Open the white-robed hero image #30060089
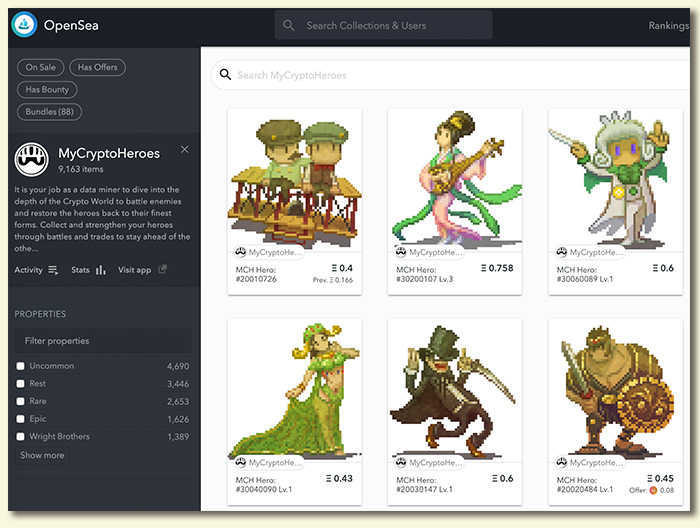This screenshot has height=528, width=700. 616,179
